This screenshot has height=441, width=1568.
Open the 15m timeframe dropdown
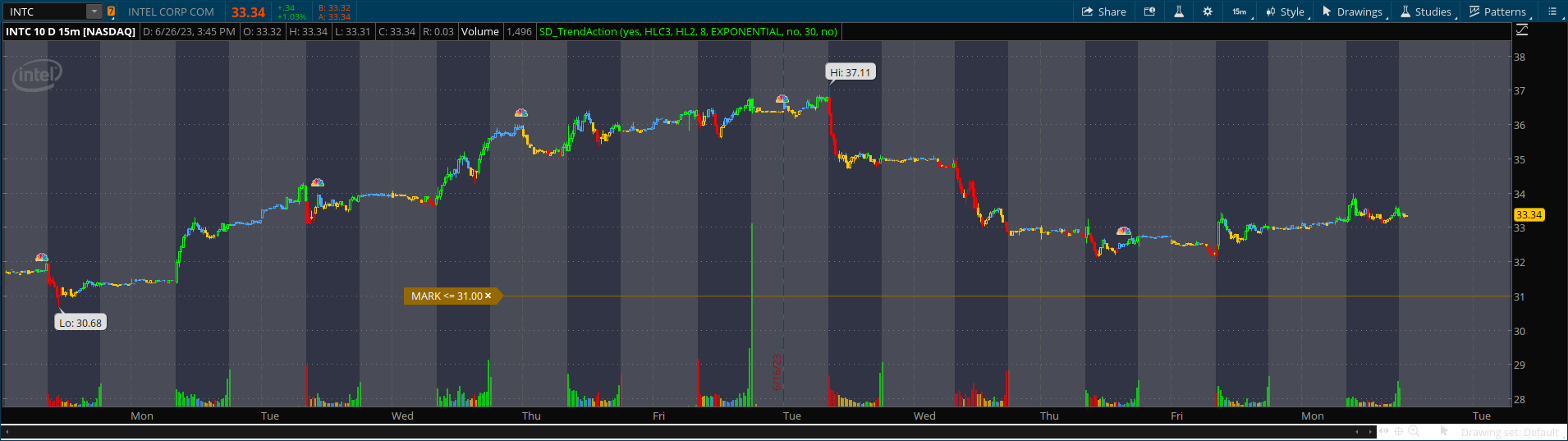[1240, 11]
